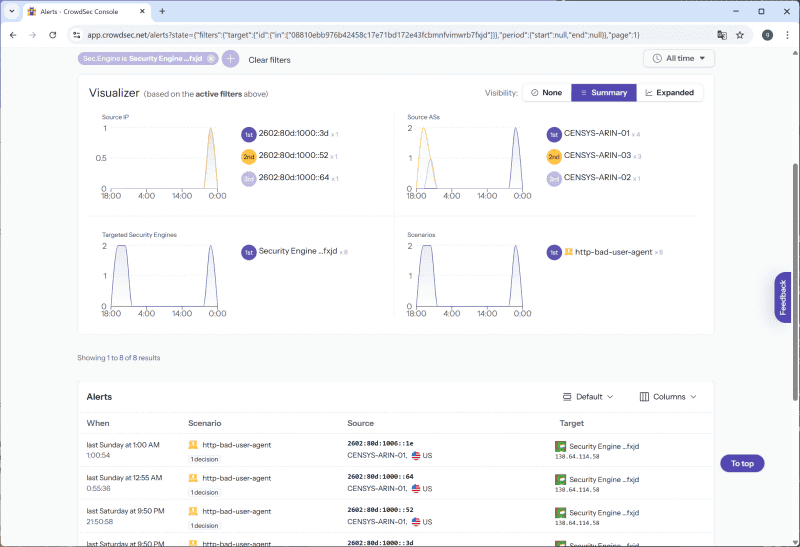This screenshot has height=547, width=800.
Task: Click 2nd rank badge for CENSYS-ARIN-03
Action: (x=554, y=157)
